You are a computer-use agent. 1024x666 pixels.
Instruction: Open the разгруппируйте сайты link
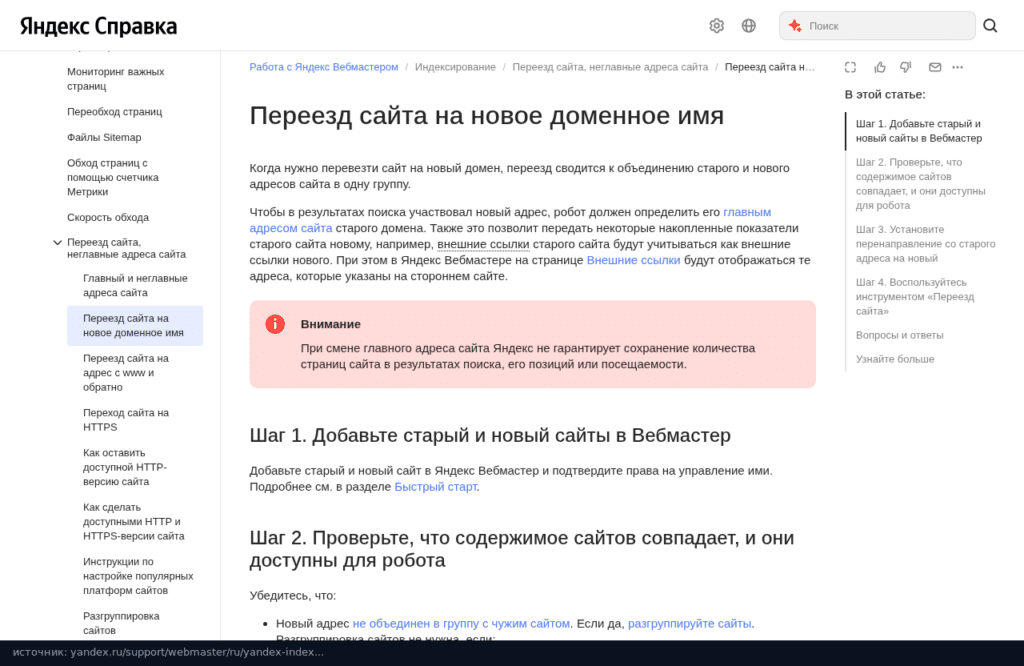(x=690, y=624)
